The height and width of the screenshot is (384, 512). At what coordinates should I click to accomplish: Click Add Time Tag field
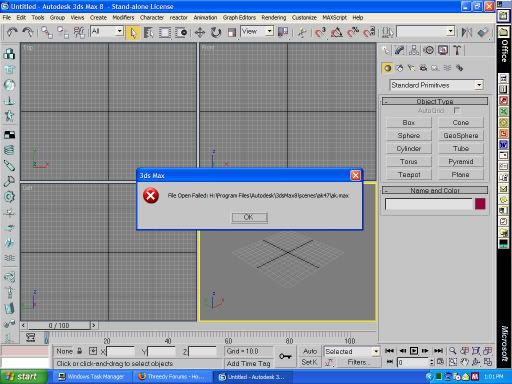pyautogui.click(x=249, y=363)
